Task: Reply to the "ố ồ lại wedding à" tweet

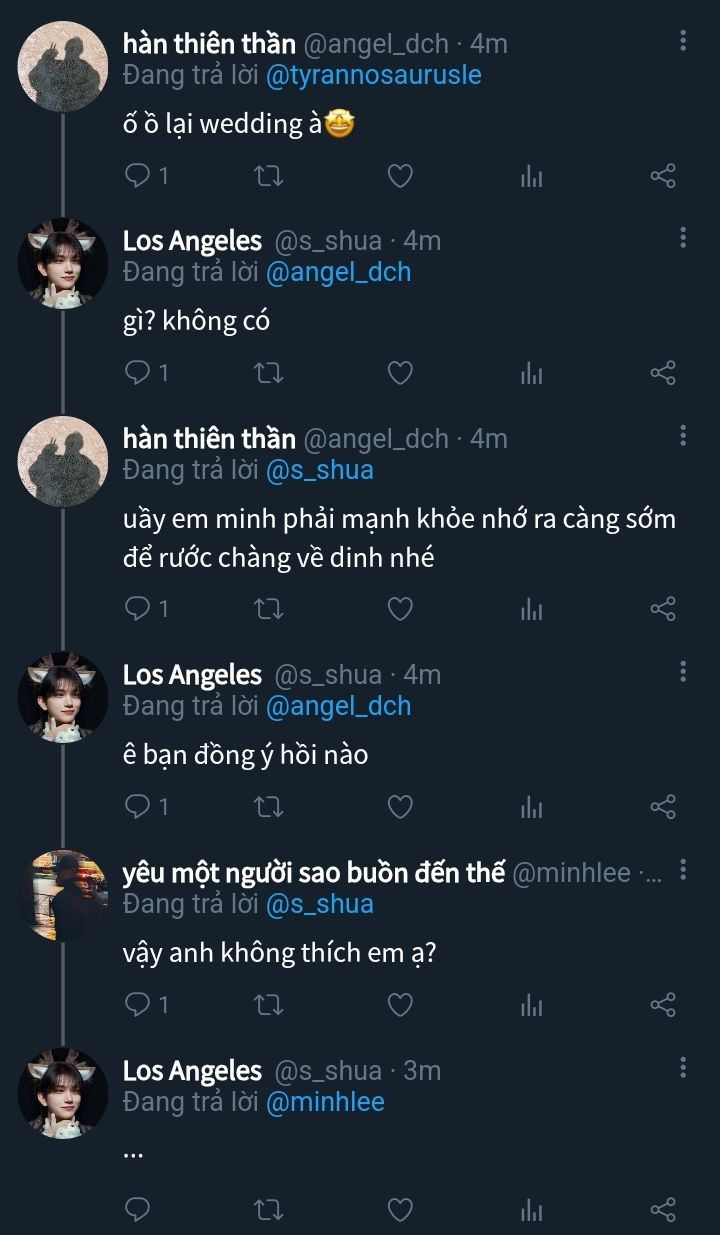Action: (137, 177)
